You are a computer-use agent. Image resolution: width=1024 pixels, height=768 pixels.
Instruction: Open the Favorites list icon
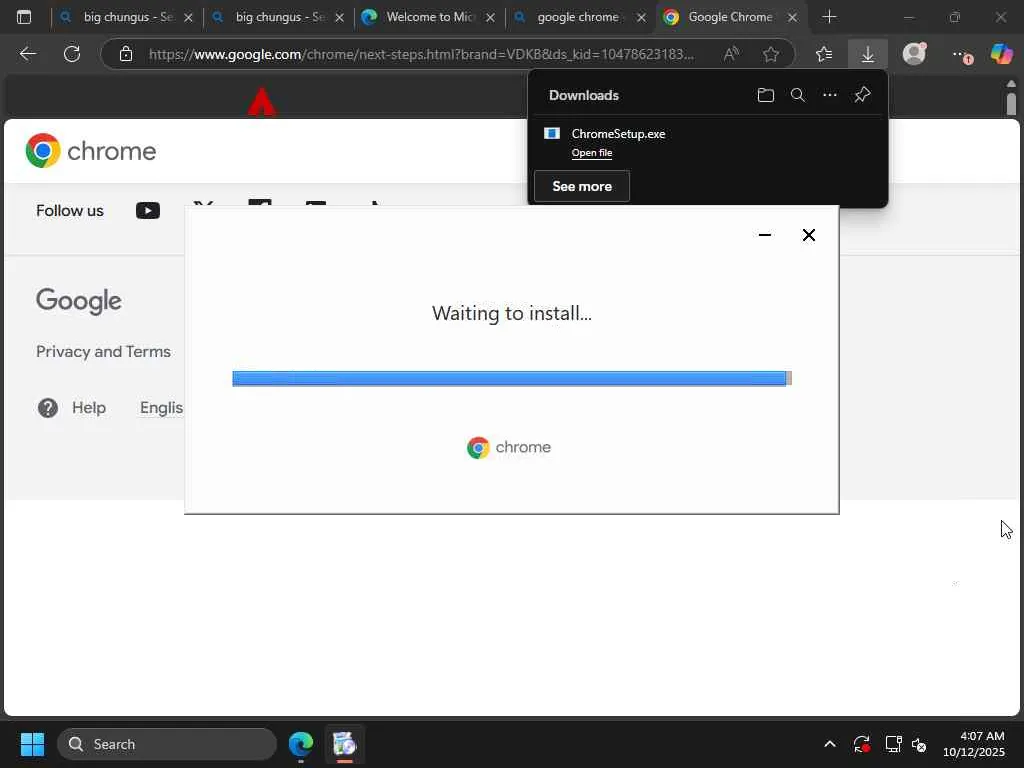824,54
